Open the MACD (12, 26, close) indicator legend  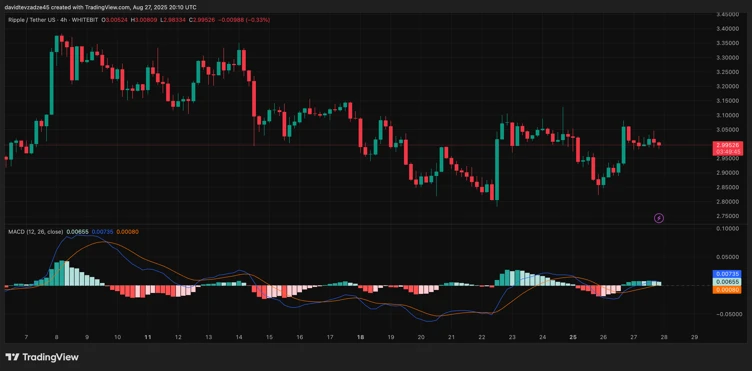pyautogui.click(x=35, y=232)
